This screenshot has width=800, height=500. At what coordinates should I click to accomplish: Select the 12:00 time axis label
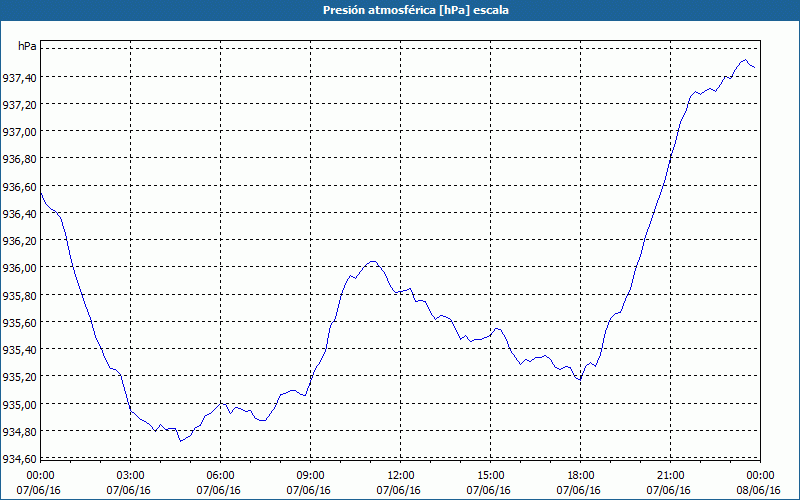[x=401, y=475]
